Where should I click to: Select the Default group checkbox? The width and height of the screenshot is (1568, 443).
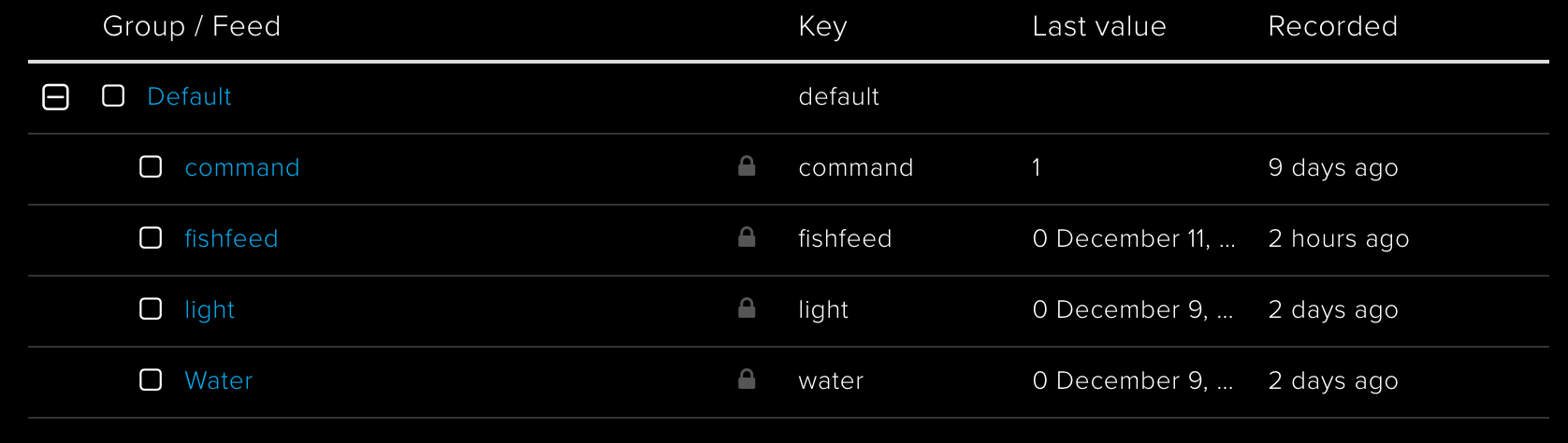pos(113,96)
